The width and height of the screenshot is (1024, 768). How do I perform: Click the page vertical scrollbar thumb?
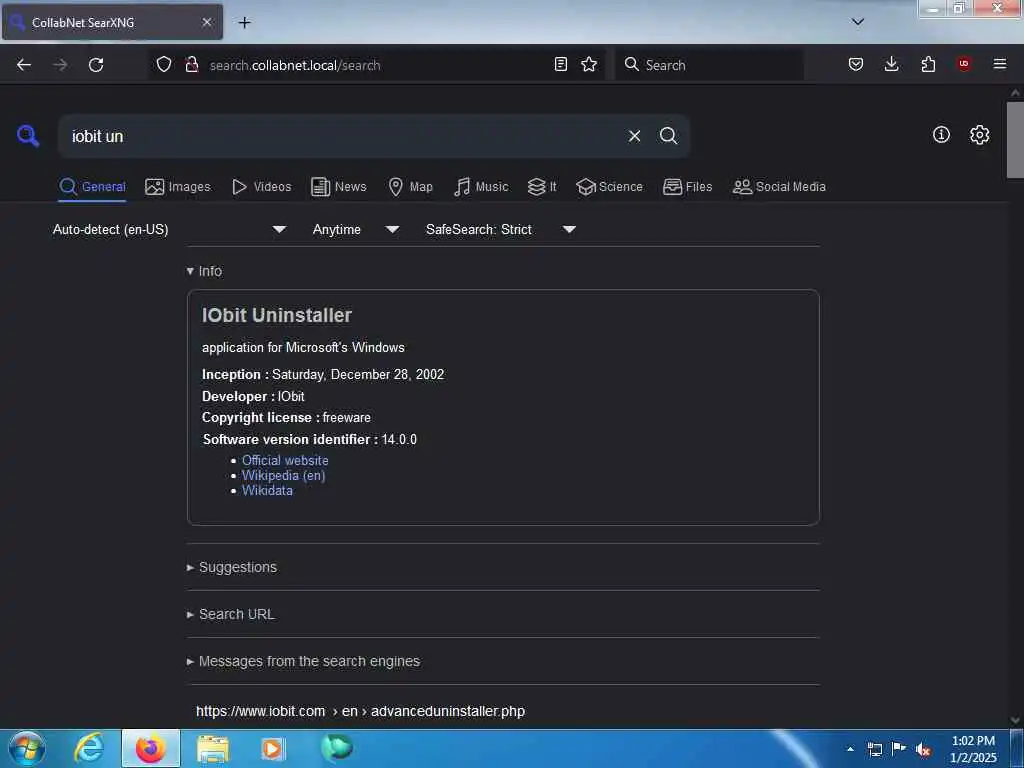click(x=1015, y=140)
